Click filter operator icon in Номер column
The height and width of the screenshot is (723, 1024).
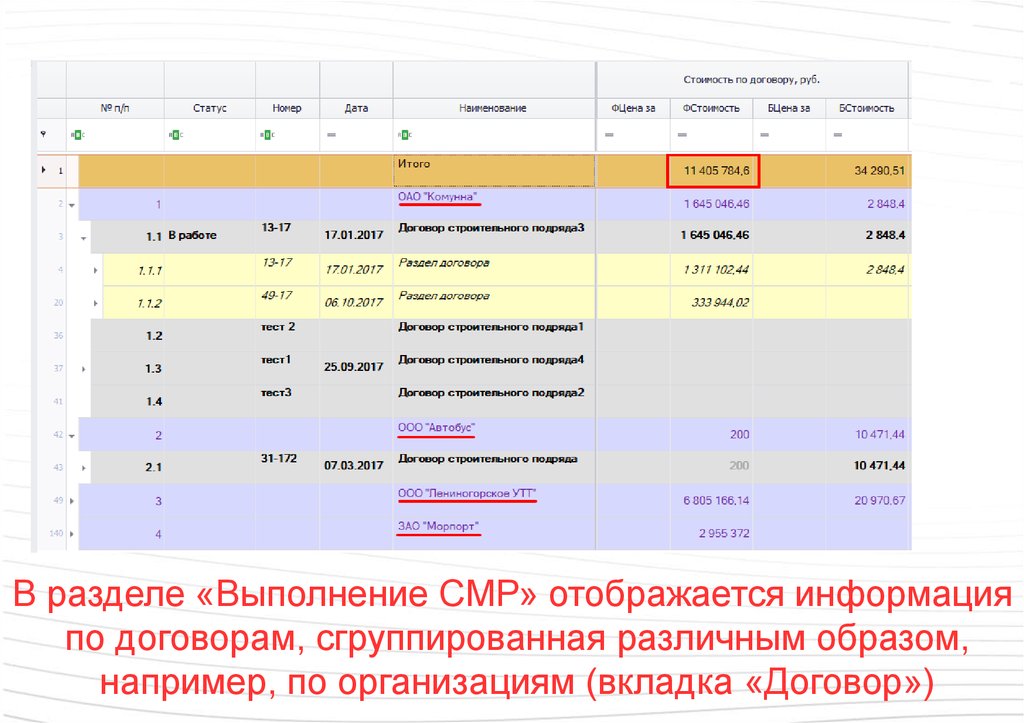(266, 134)
